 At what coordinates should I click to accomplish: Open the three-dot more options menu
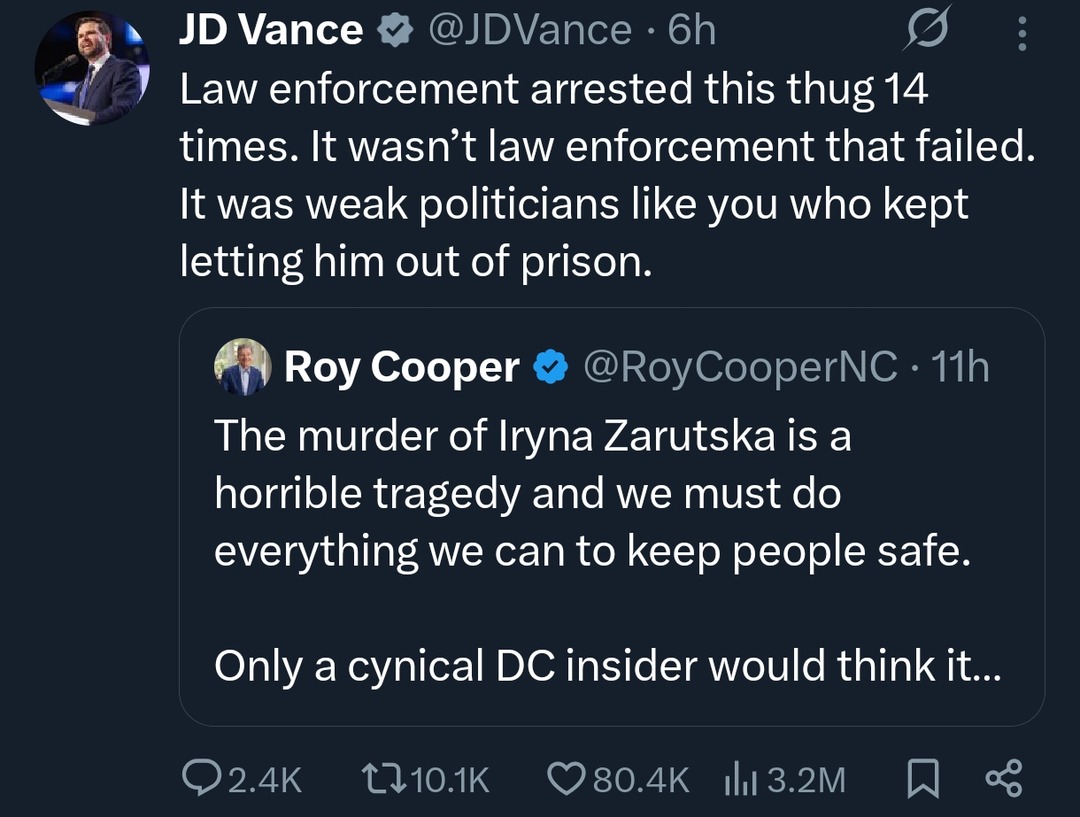(1021, 33)
